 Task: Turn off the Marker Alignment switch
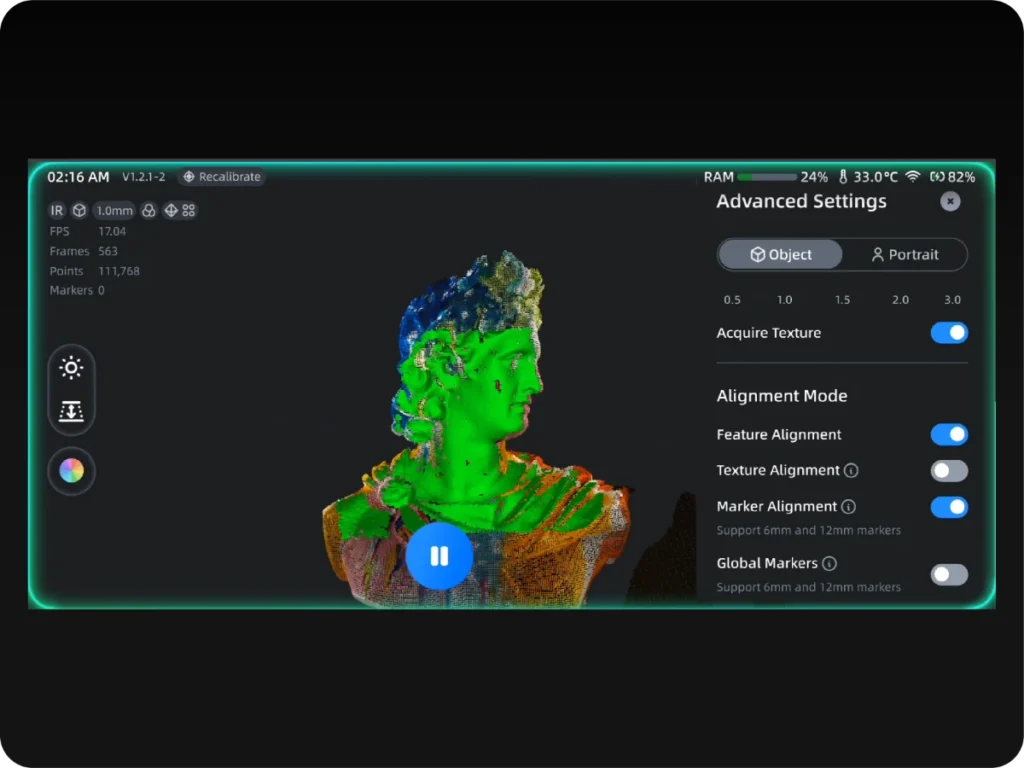coord(949,507)
